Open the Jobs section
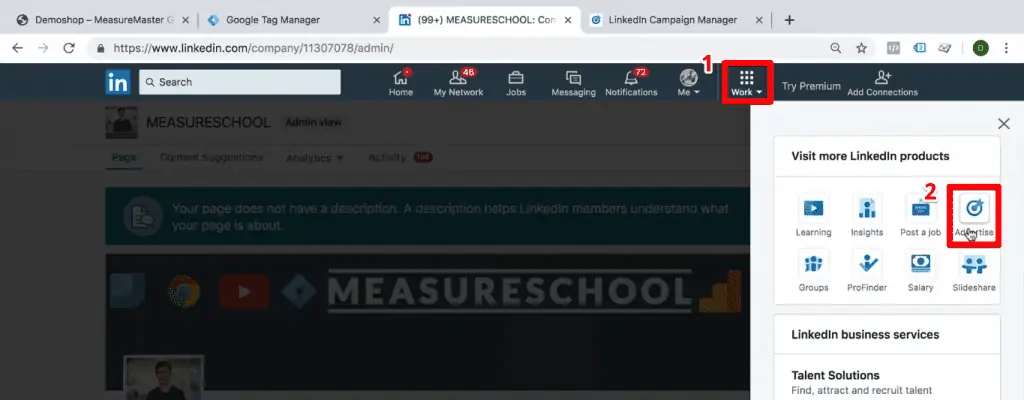Image resolution: width=1024 pixels, height=400 pixels. pos(516,83)
